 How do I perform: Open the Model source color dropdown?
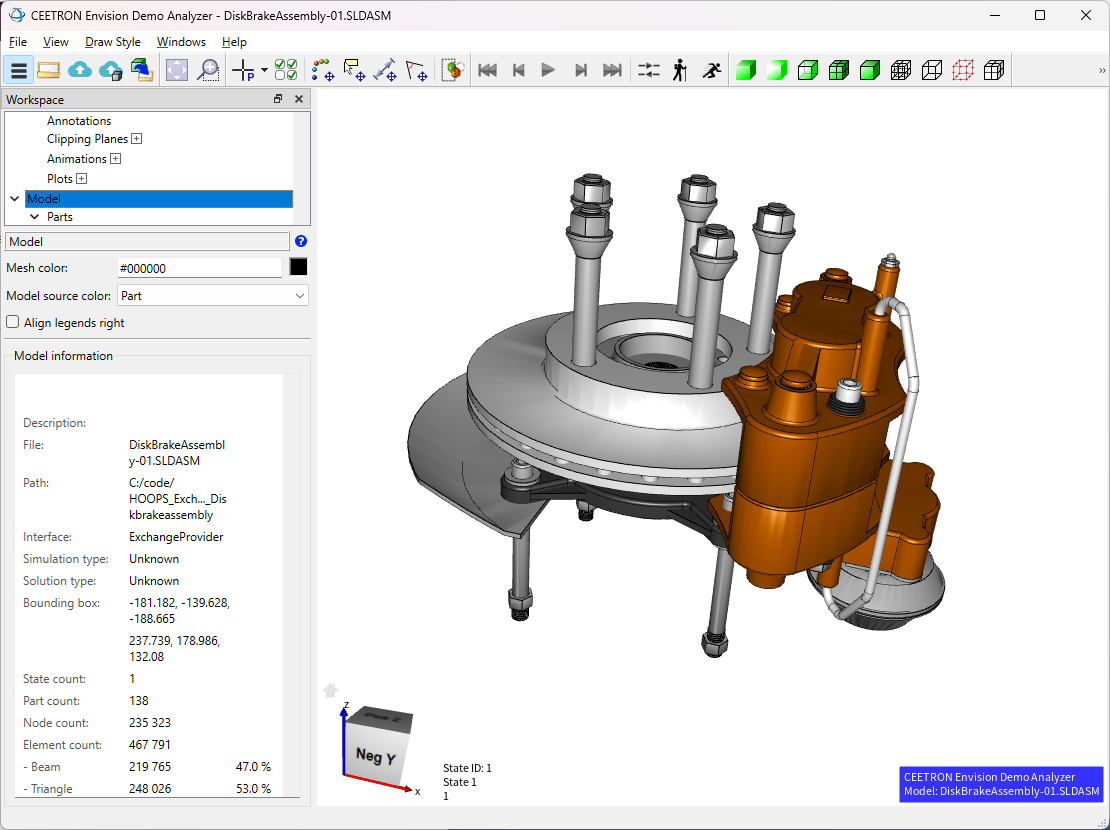tap(212, 296)
